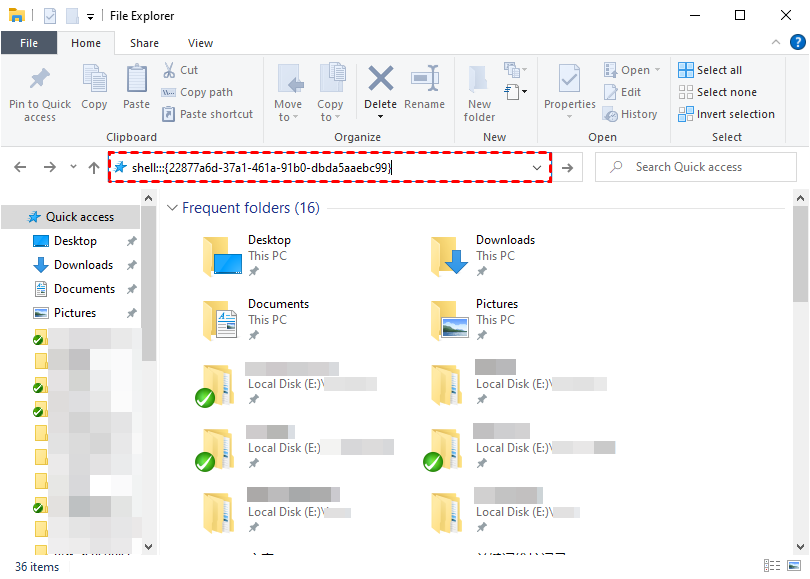
Task: Collapse the ribbon with the chevron
Action: [x=775, y=42]
